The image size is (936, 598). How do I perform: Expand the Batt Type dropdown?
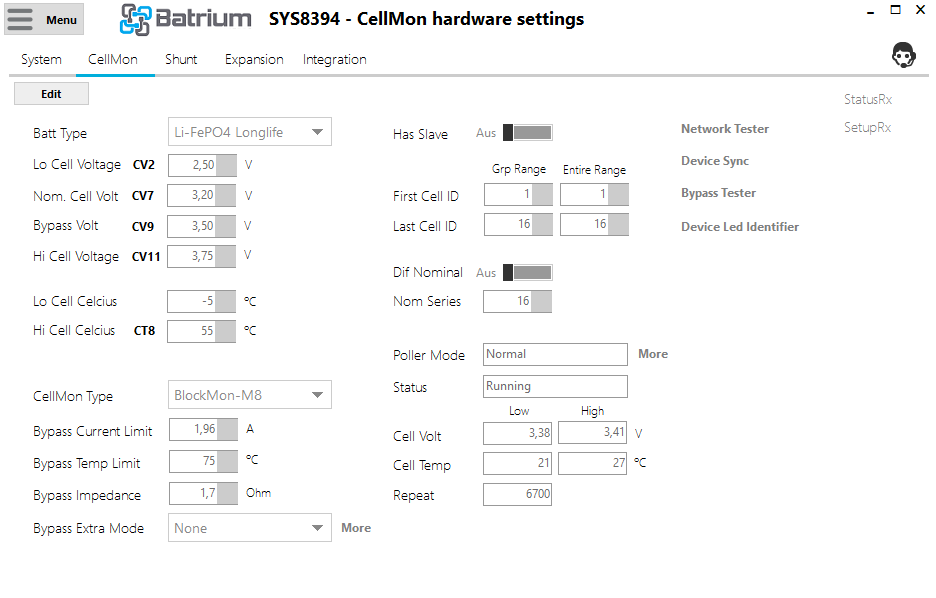(x=250, y=132)
